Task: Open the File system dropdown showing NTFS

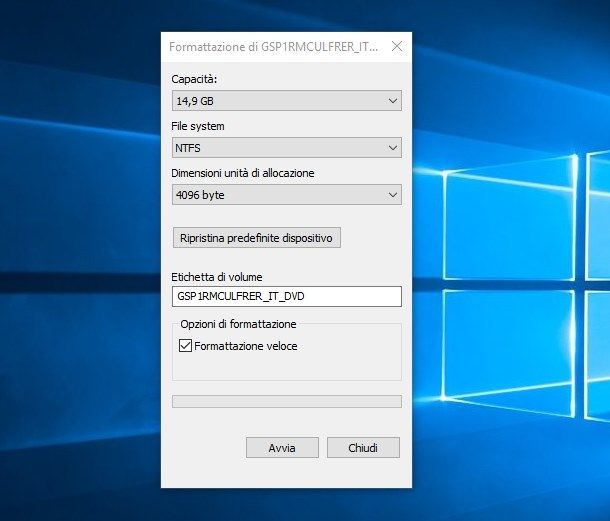Action: [287, 148]
